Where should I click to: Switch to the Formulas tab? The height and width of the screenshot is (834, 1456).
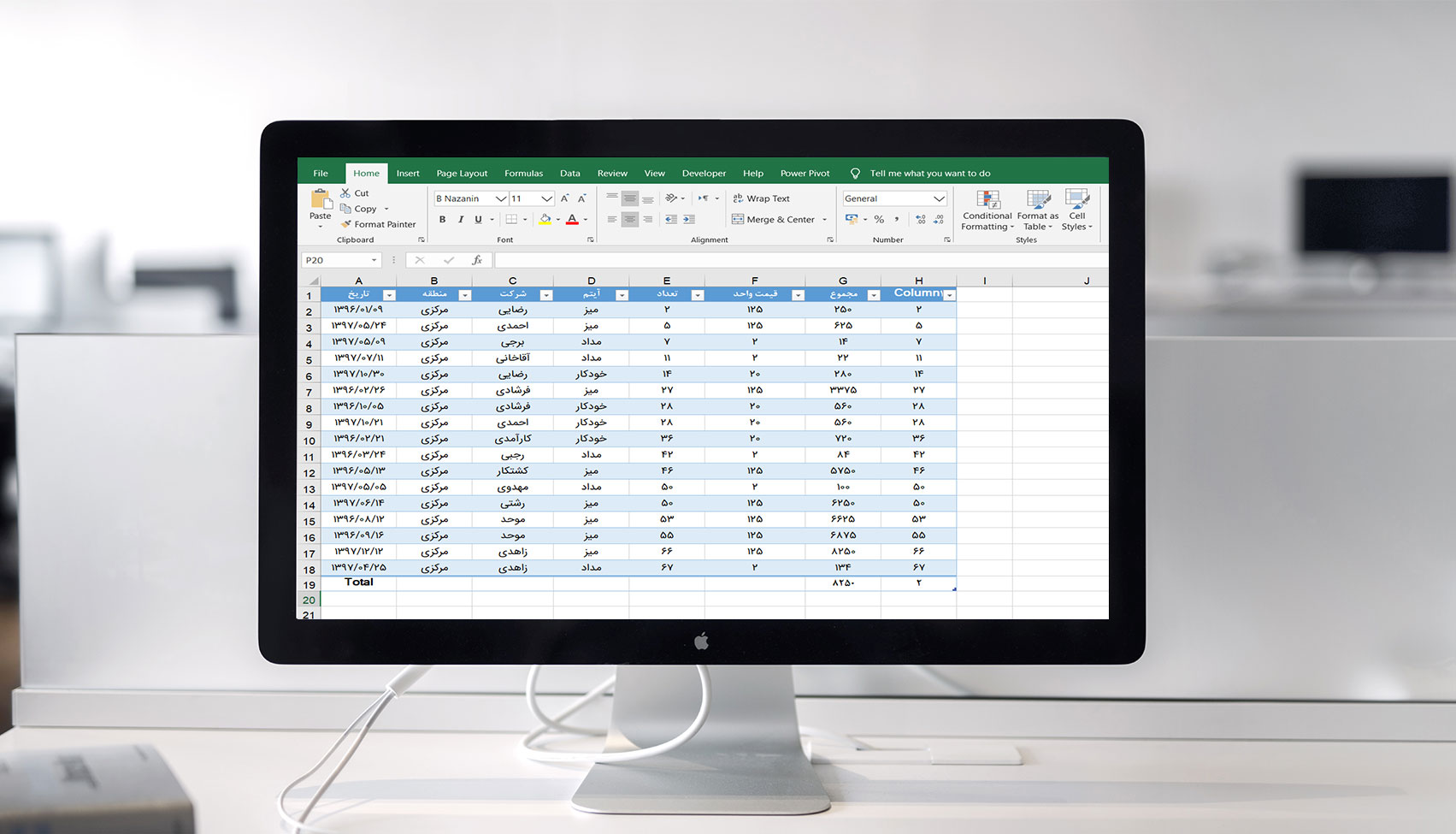pyautogui.click(x=523, y=174)
